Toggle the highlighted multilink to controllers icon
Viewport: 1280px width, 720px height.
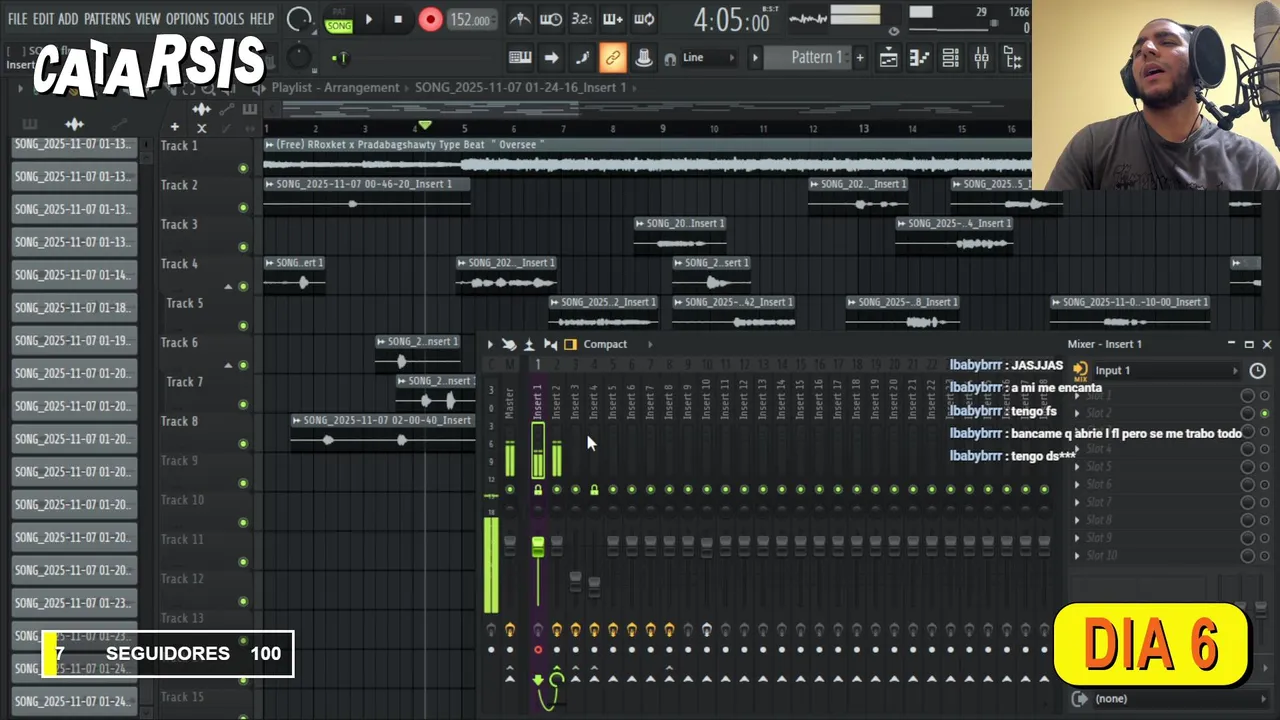(x=613, y=58)
